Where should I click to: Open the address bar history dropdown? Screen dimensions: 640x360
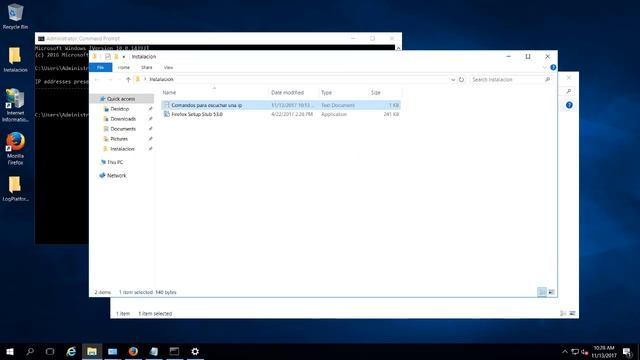point(453,80)
